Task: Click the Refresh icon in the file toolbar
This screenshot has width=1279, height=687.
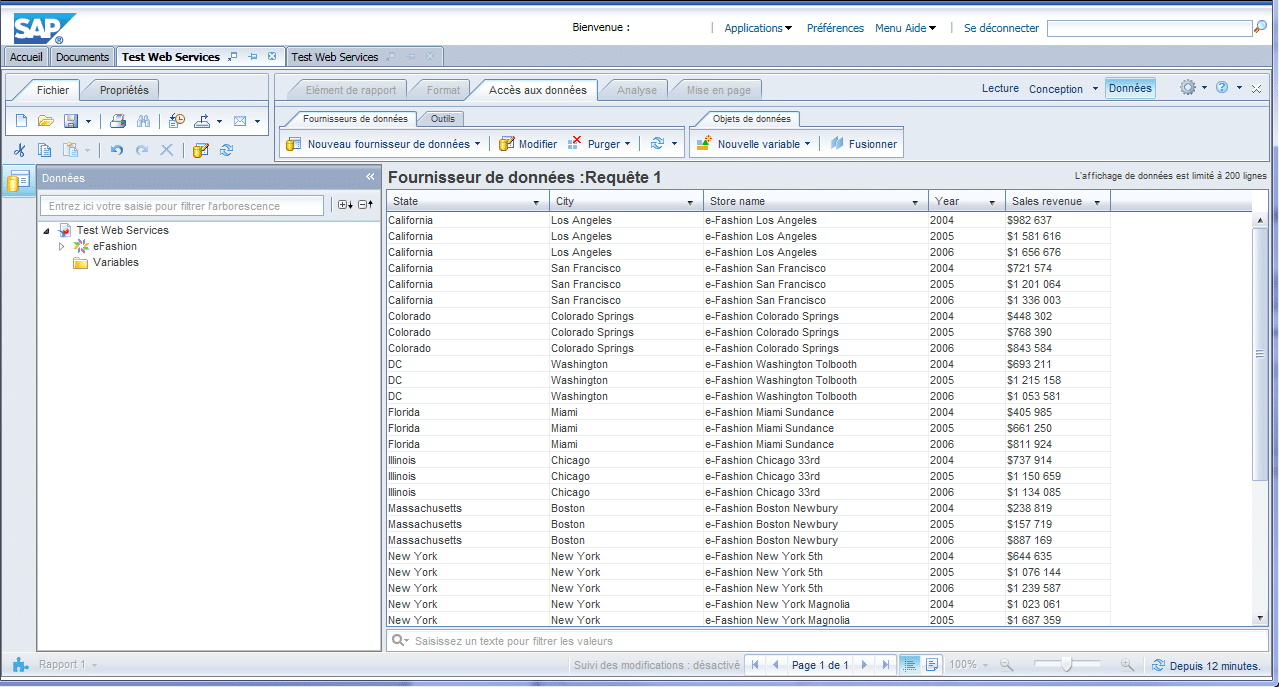Action: 226,150
